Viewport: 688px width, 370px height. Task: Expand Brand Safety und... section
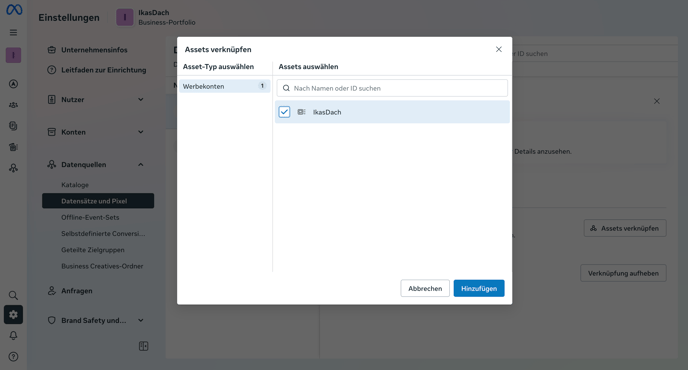pyautogui.click(x=96, y=320)
